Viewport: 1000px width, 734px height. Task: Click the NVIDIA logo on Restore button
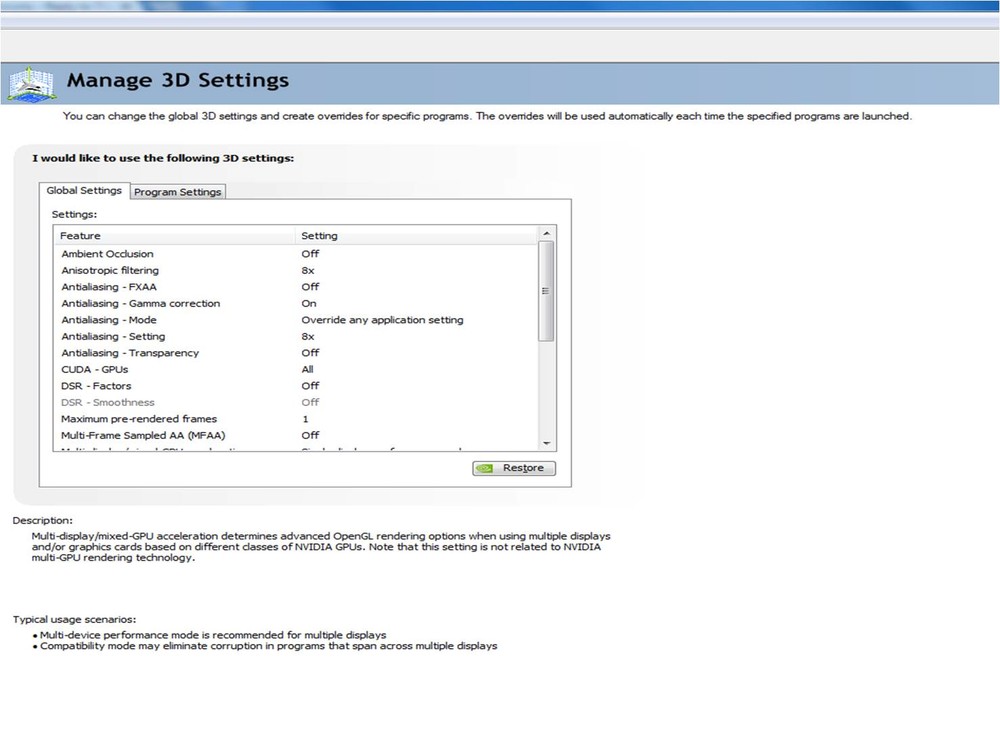pos(485,468)
